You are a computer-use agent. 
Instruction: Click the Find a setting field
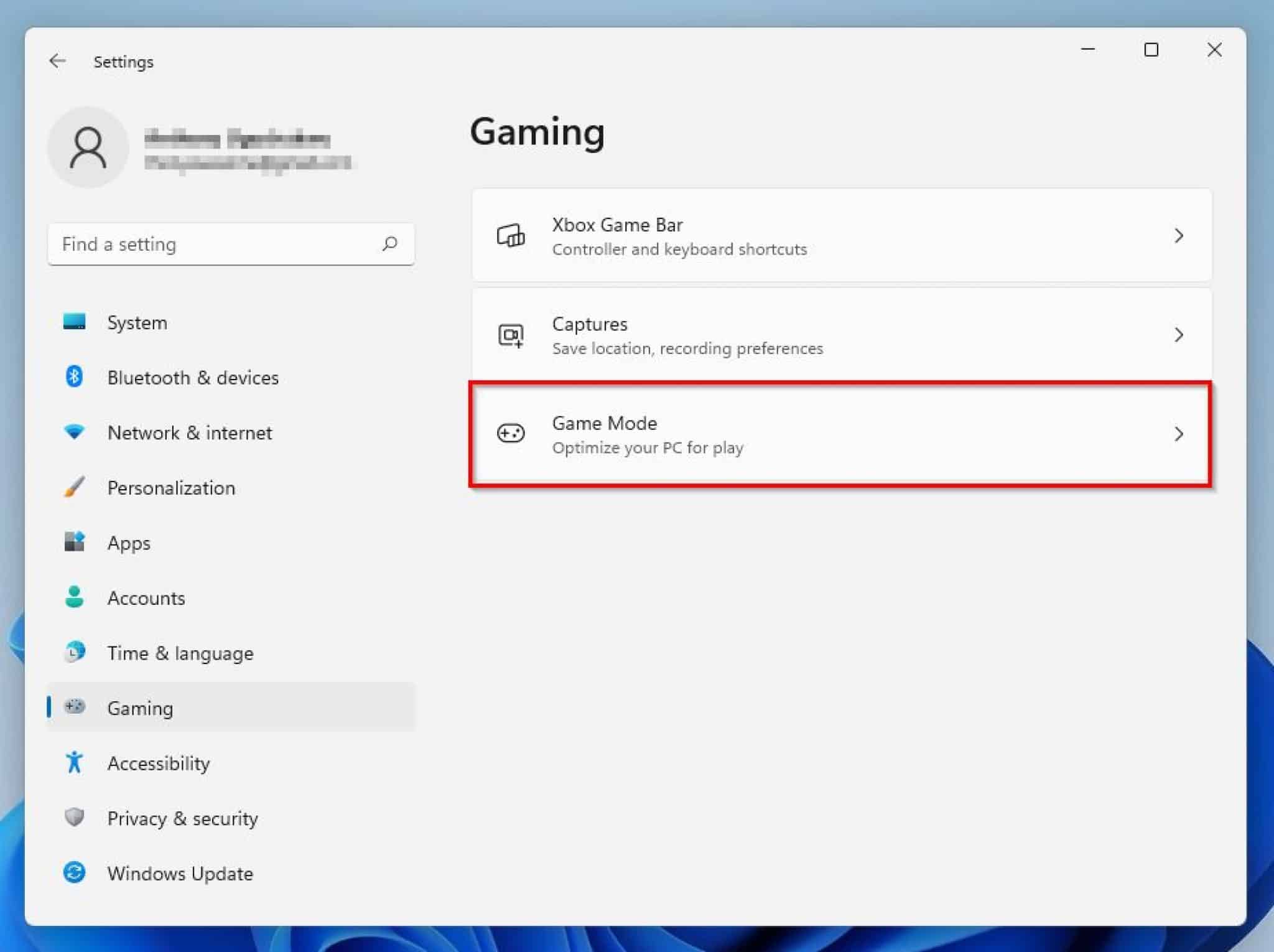[231, 244]
